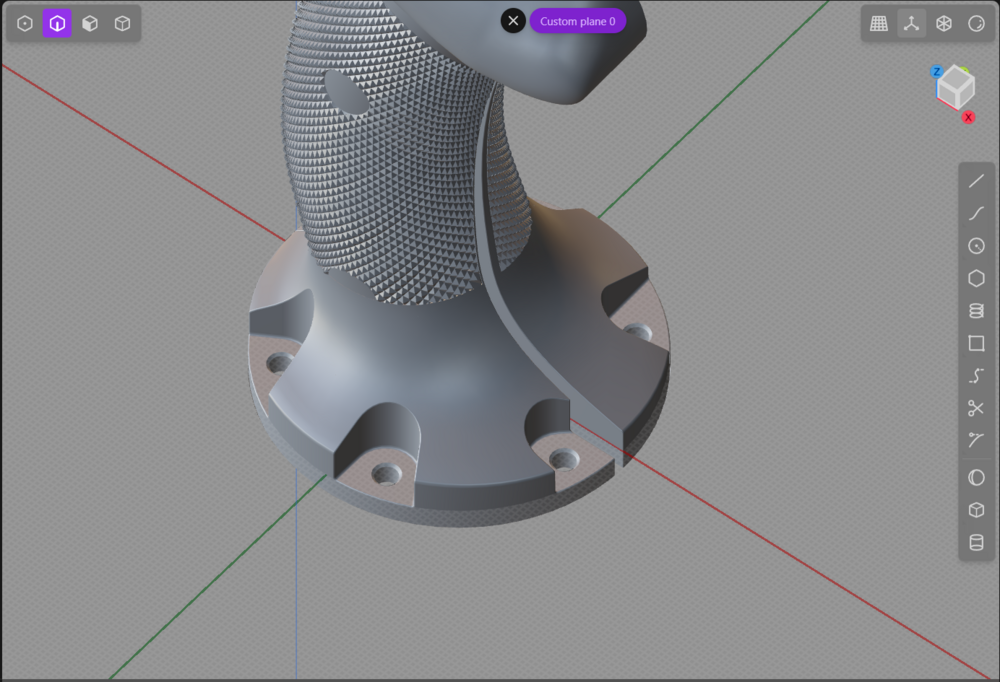Select the Spiral helix tool
Screen dimensions: 1000x682
[976, 311]
